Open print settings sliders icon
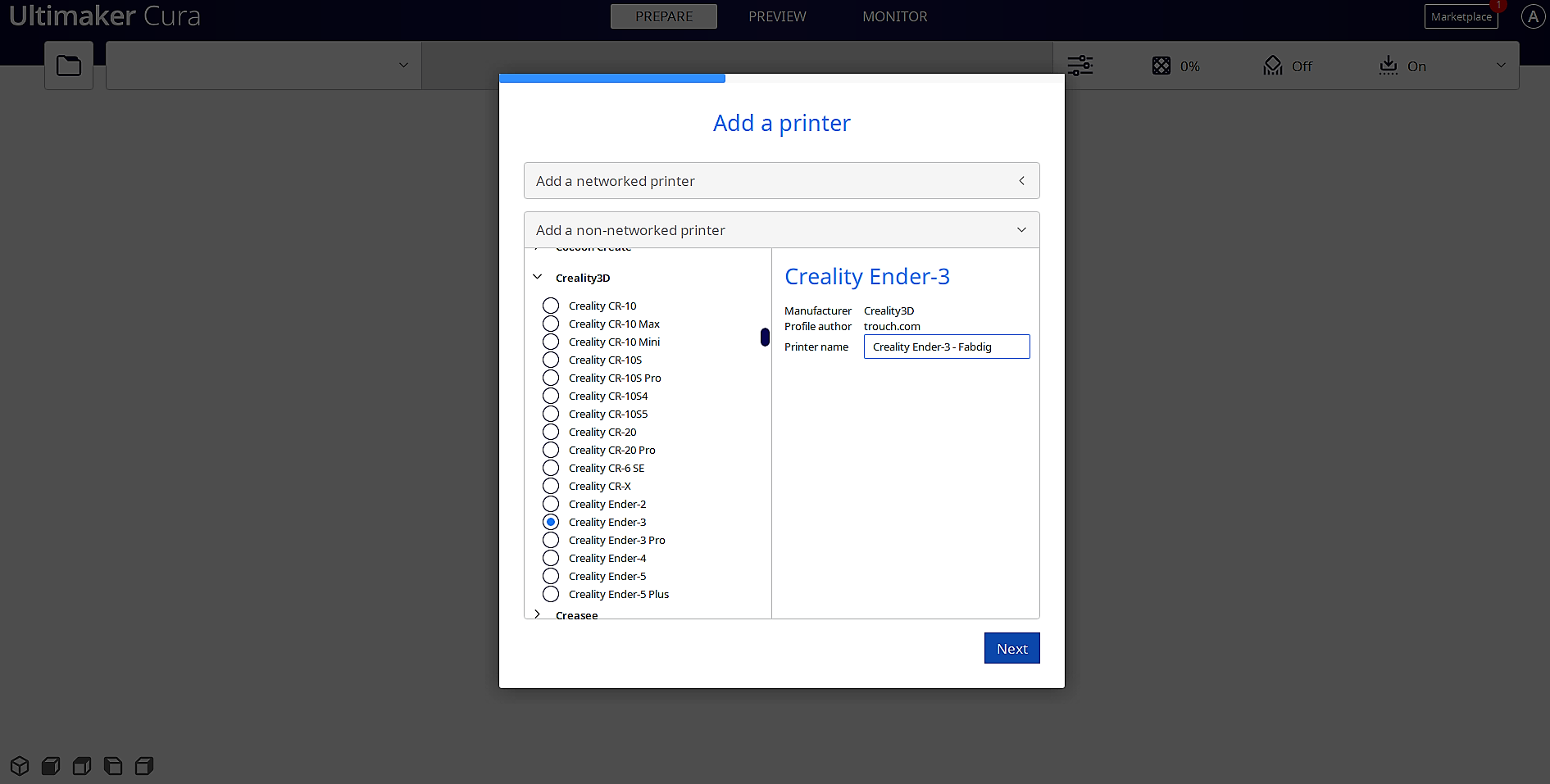Screen dimensions: 1550x784 1080,66
